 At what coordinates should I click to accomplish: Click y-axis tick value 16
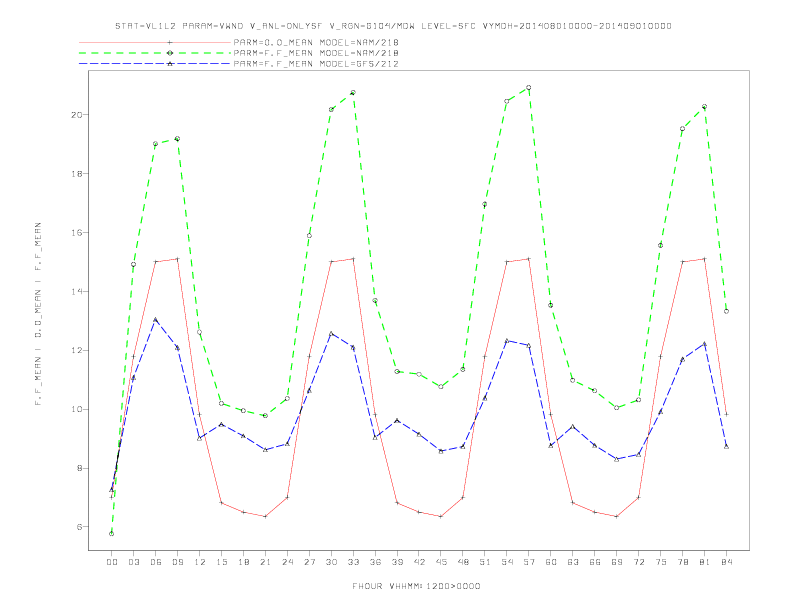pos(76,233)
